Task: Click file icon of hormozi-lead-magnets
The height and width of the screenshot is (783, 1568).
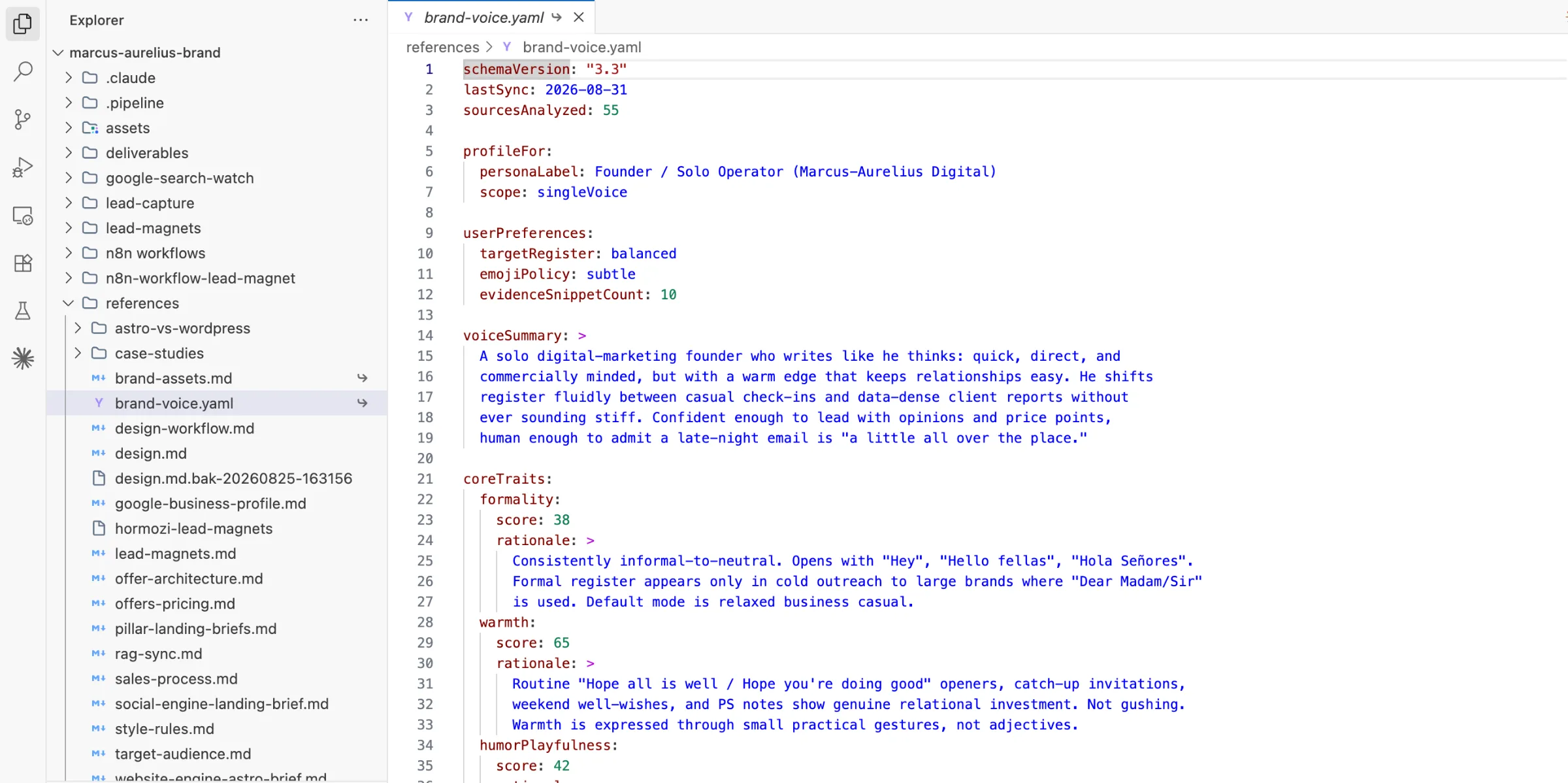Action: point(99,528)
